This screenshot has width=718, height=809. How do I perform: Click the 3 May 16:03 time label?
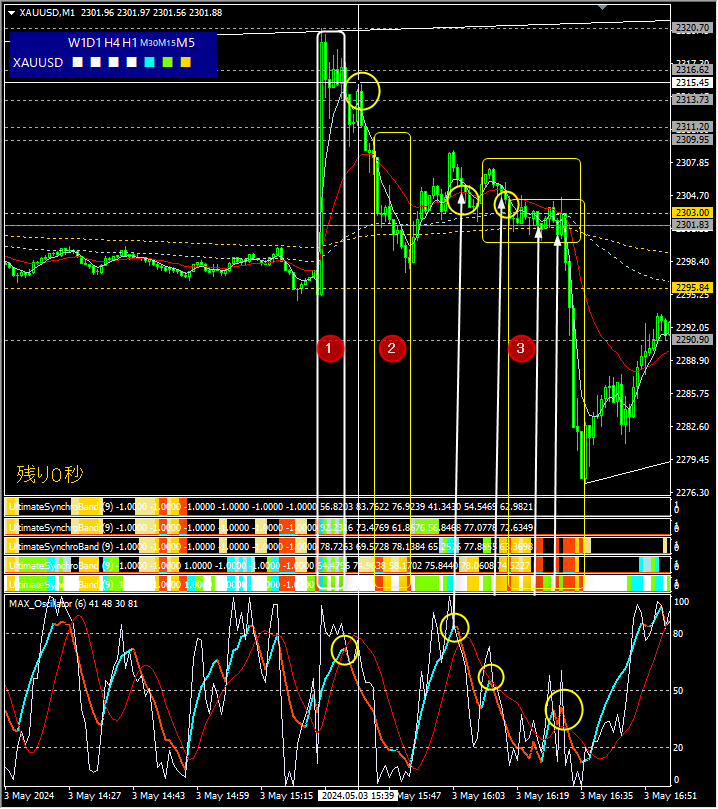click(478, 796)
